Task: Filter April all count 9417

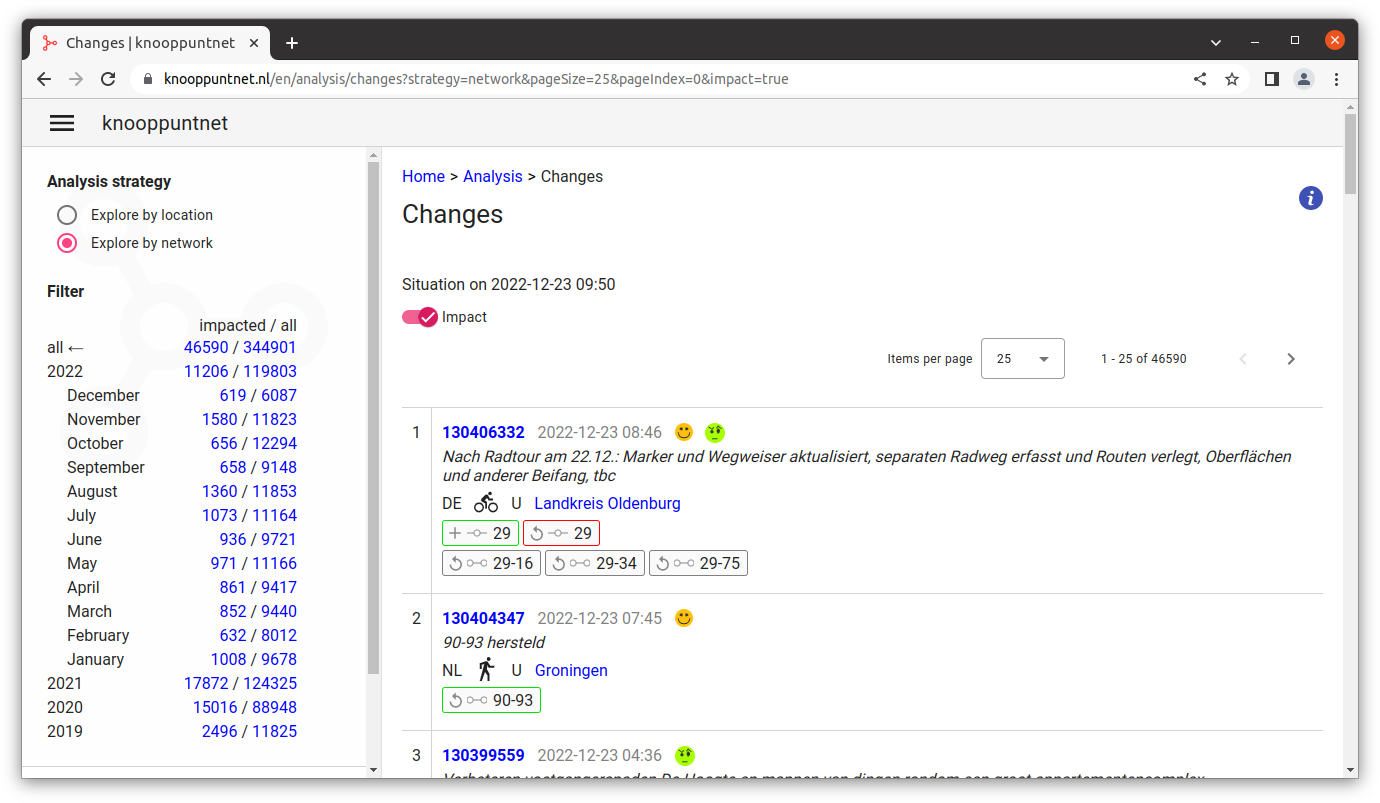Action: pyautogui.click(x=279, y=587)
